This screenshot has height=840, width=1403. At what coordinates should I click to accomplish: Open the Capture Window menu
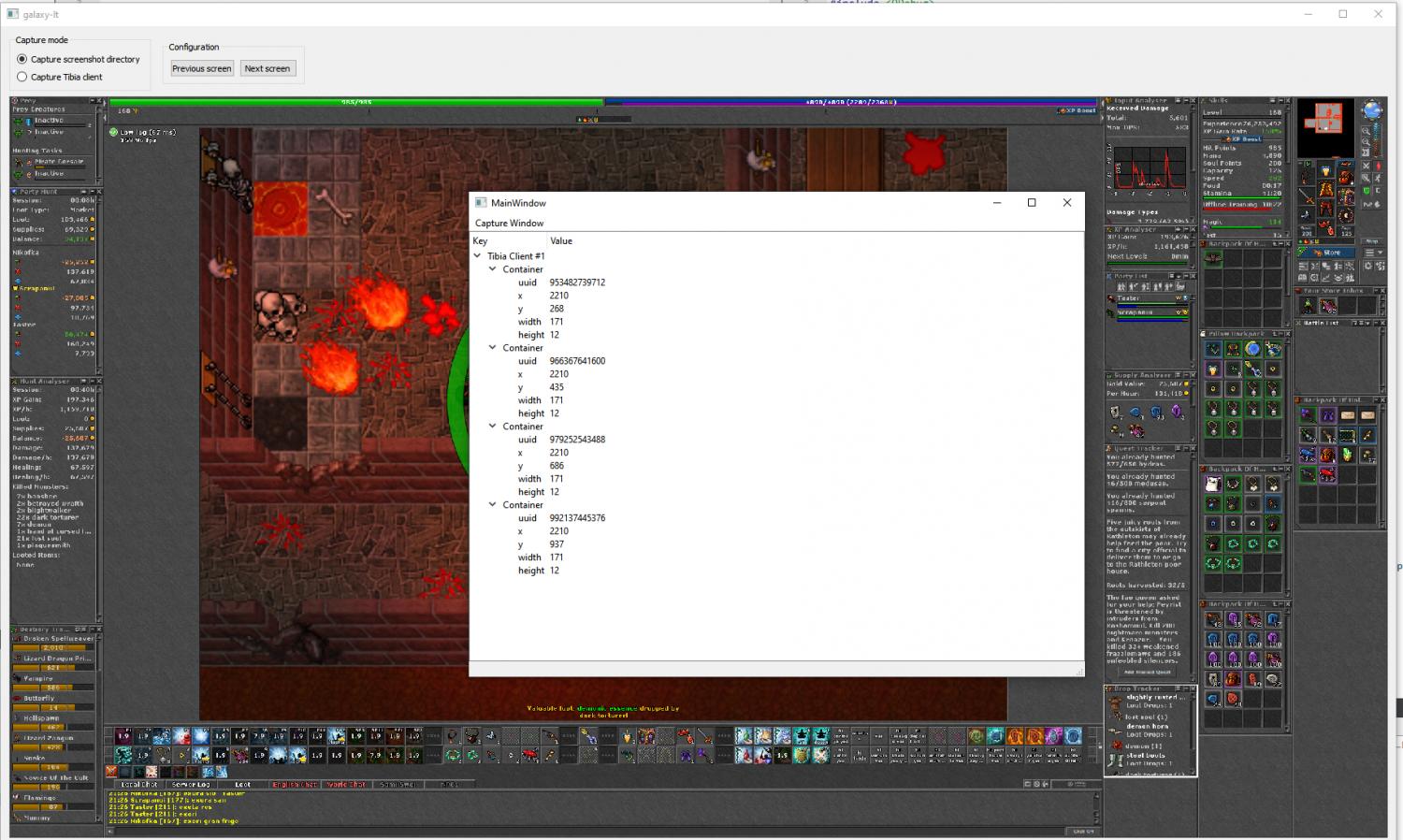pyautogui.click(x=509, y=223)
